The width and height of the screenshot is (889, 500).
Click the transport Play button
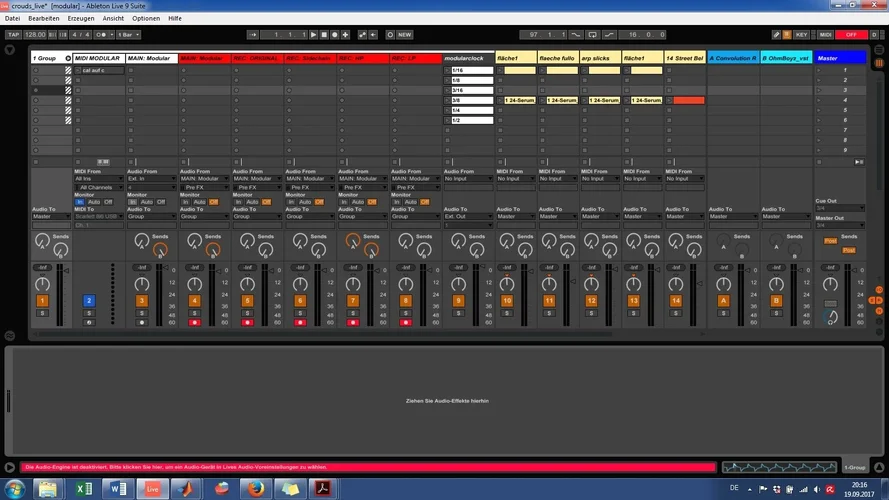coord(313,34)
